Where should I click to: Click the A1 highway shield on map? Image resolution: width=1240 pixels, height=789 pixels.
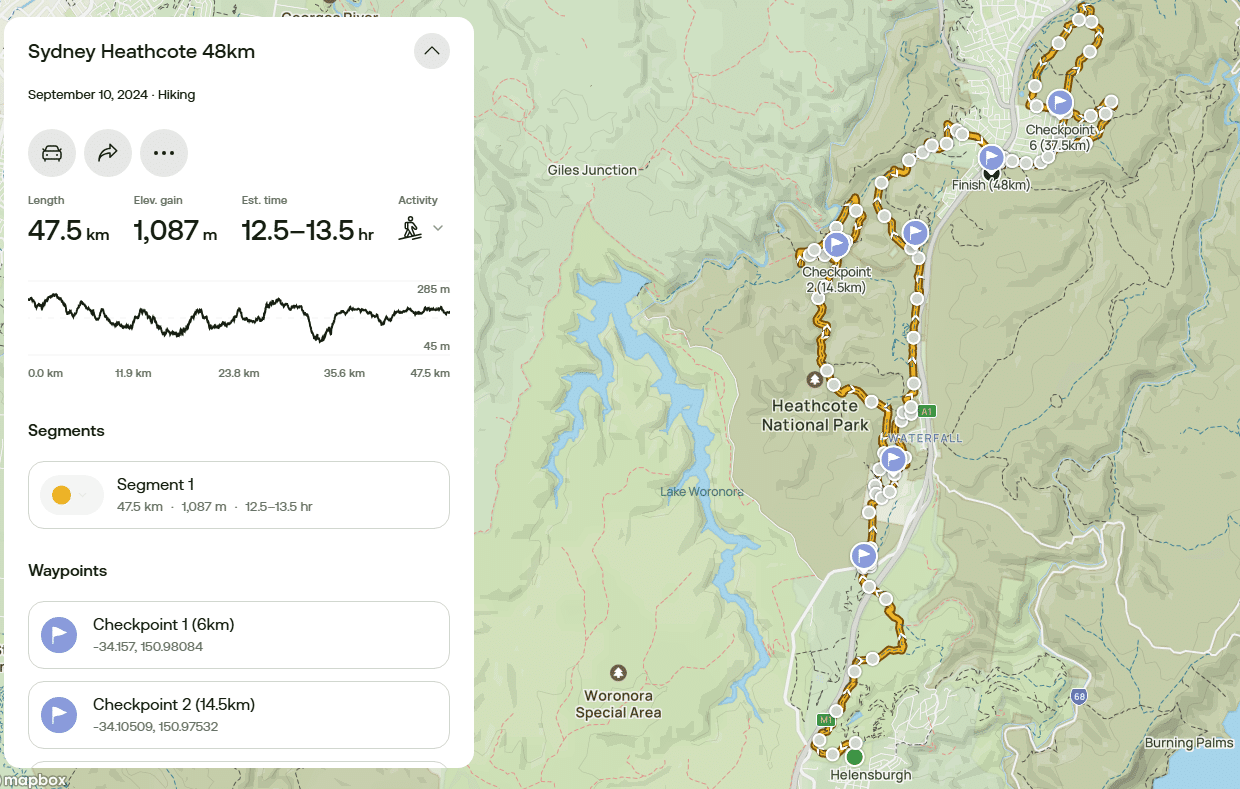927,411
